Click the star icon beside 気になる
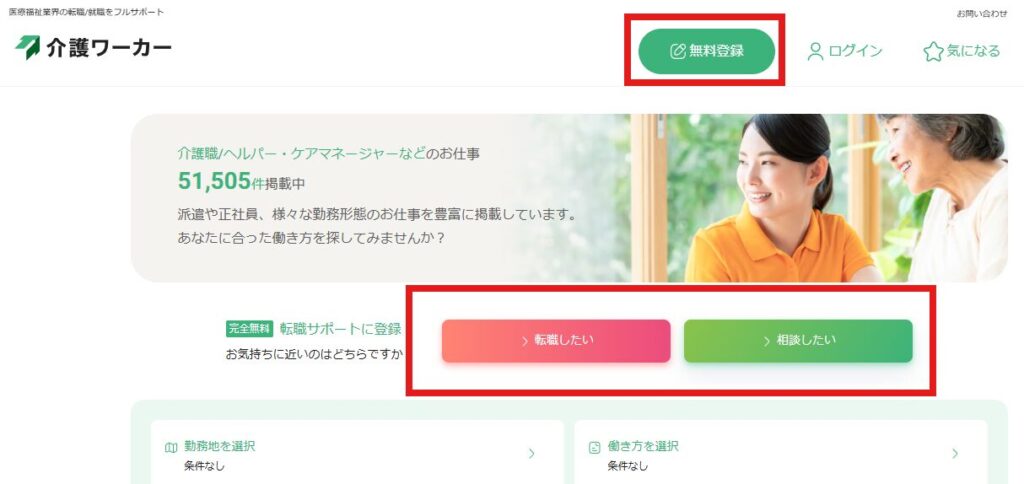Viewport: 1024px width, 484px height. pyautogui.click(x=933, y=52)
